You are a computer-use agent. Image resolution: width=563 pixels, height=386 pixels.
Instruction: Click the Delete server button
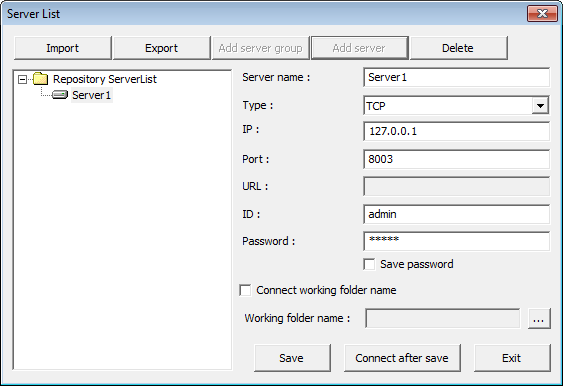[458, 48]
